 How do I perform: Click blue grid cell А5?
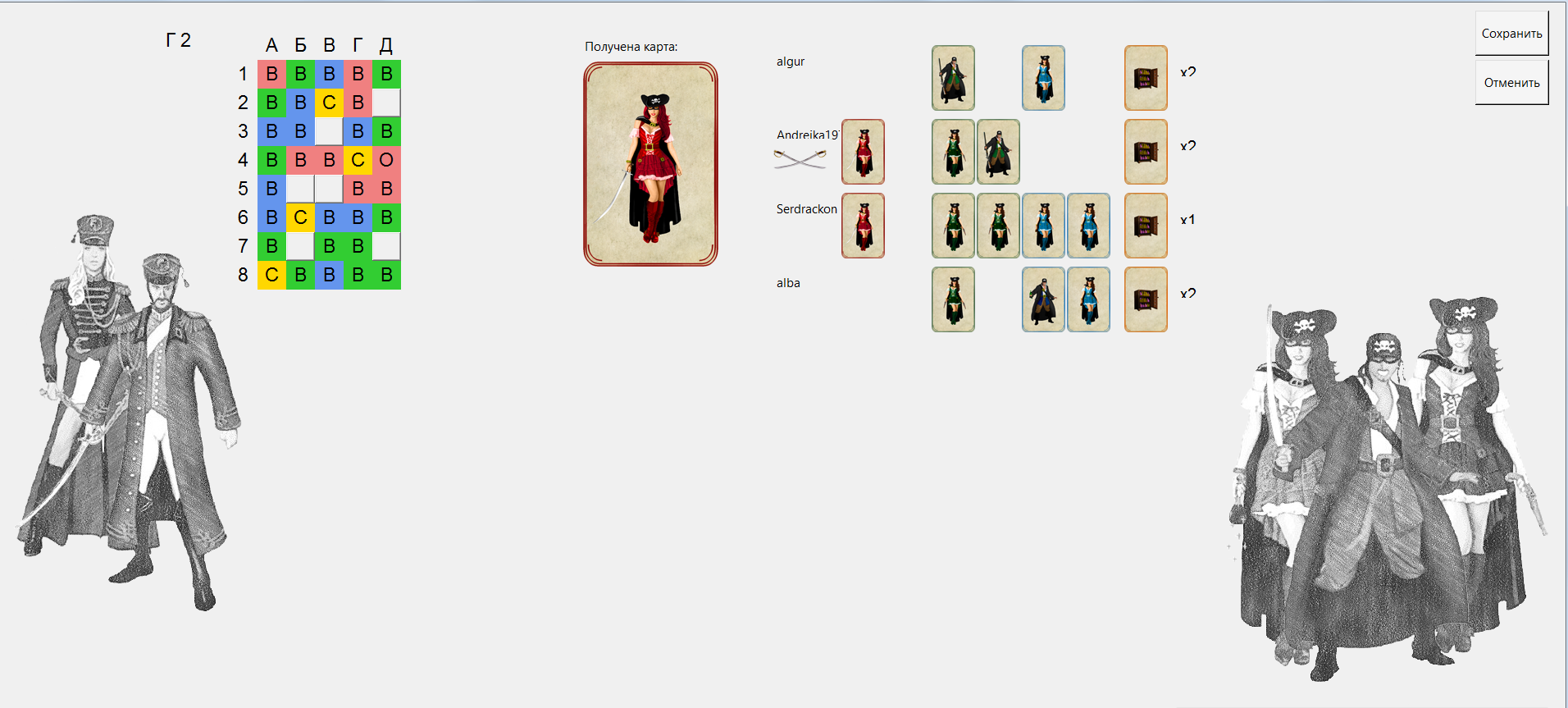pyautogui.click(x=271, y=189)
